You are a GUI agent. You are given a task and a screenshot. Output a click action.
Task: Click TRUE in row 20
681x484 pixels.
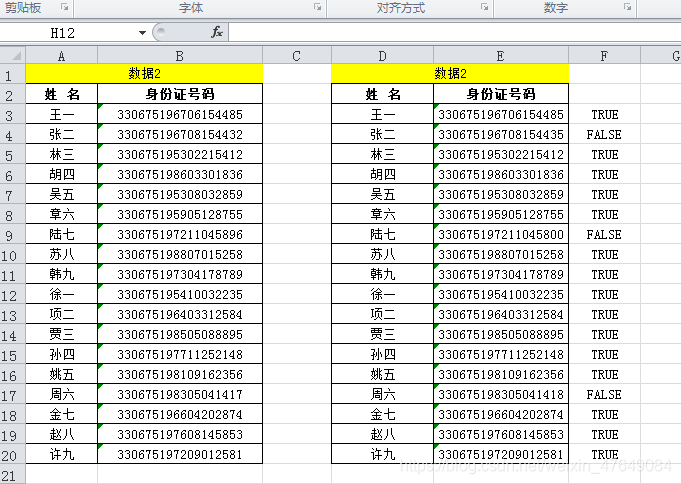(605, 454)
